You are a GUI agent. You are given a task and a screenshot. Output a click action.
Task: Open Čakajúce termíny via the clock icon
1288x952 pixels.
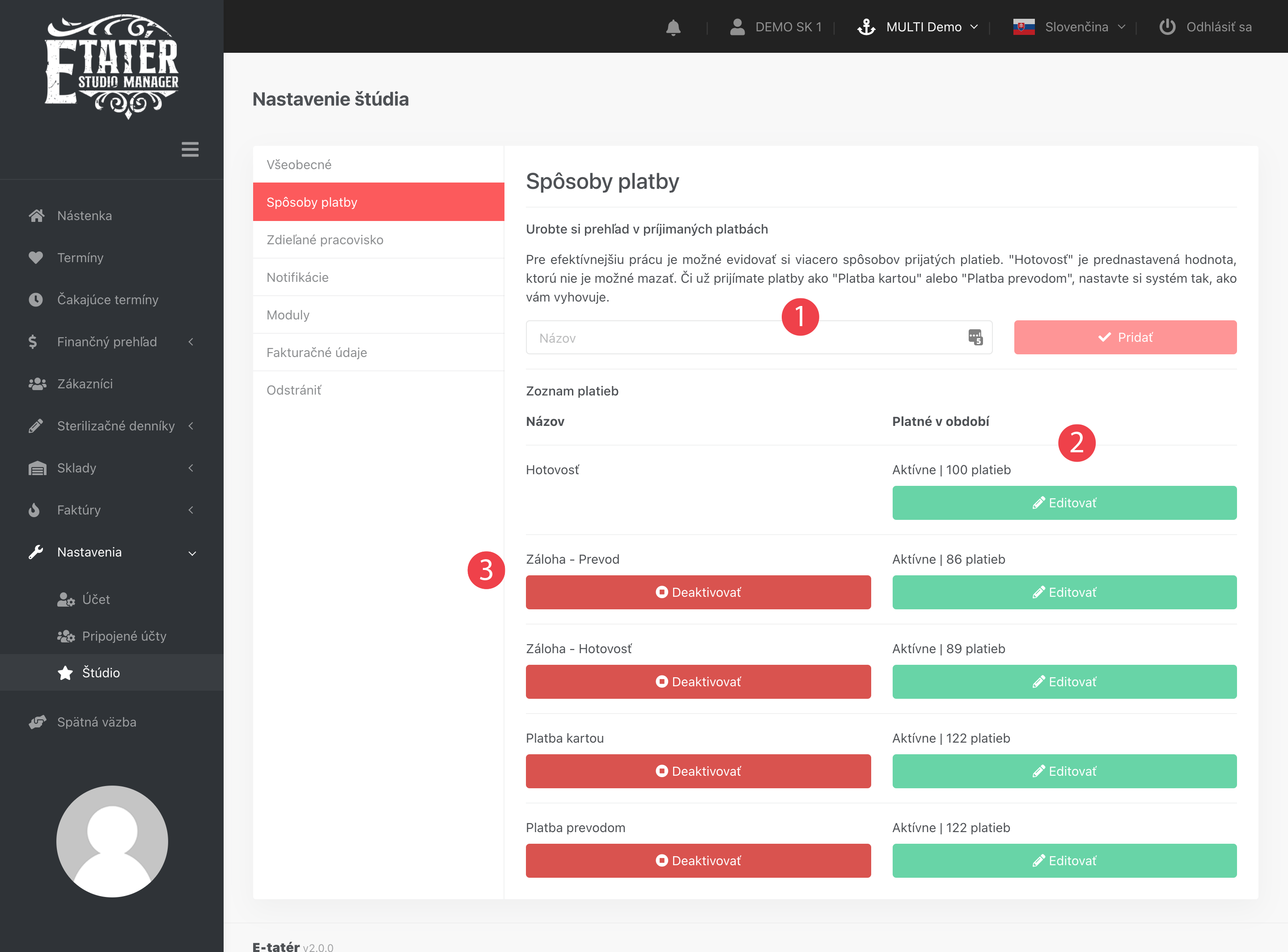pyautogui.click(x=36, y=300)
